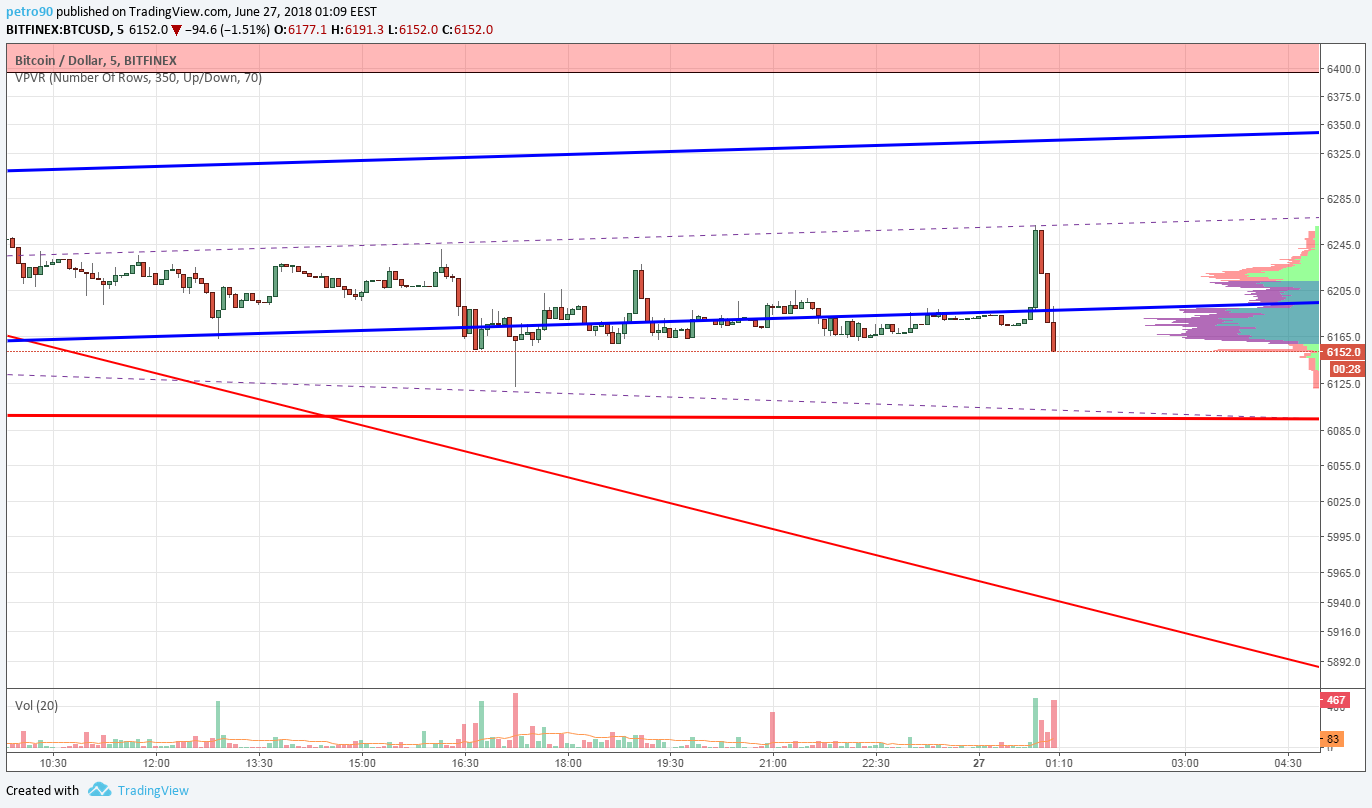1372x808 pixels.
Task: Click the bold 27 date label on time axis
Action: tap(979, 763)
